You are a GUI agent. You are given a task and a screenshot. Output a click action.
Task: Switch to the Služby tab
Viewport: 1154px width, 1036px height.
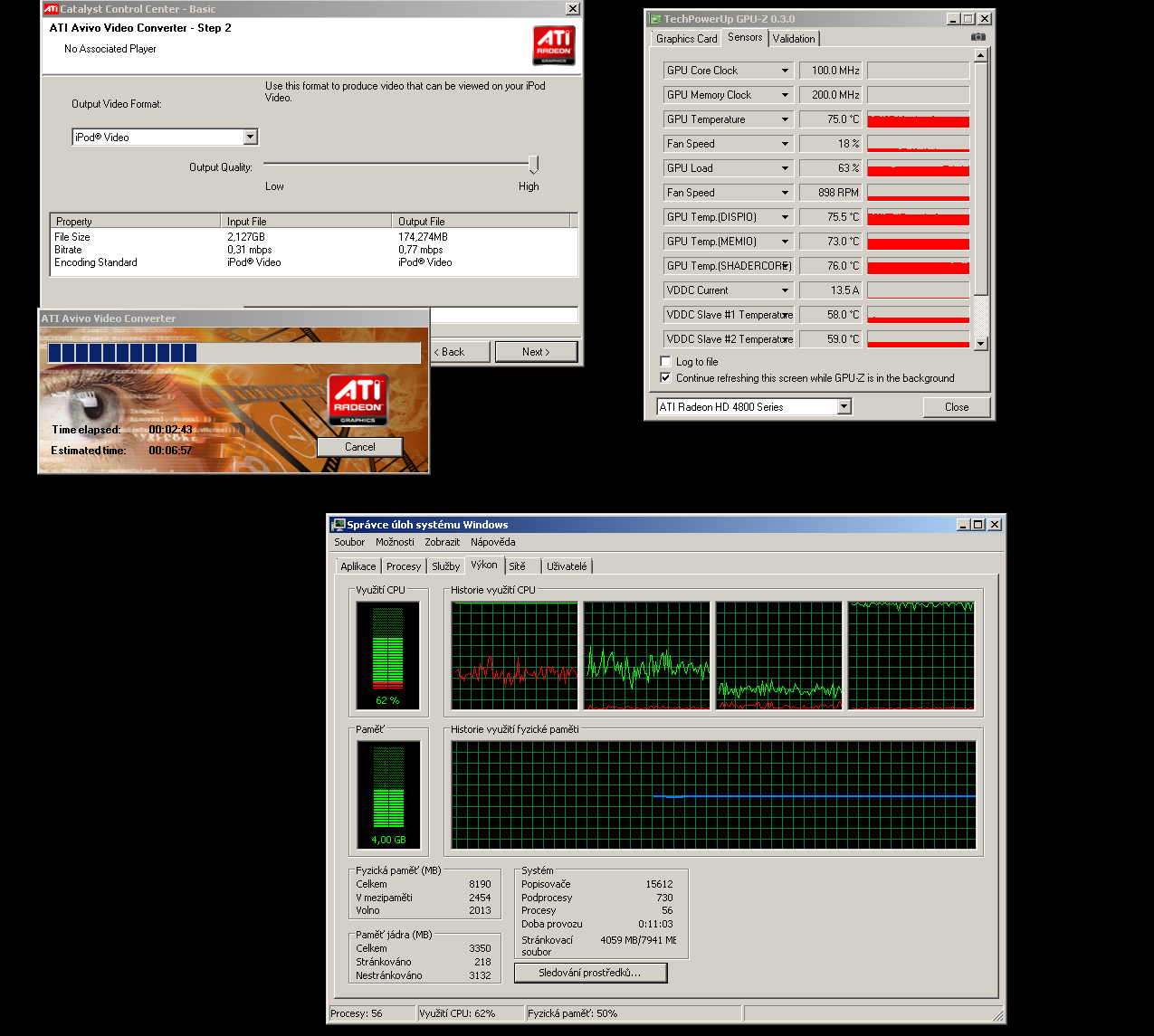tap(445, 566)
